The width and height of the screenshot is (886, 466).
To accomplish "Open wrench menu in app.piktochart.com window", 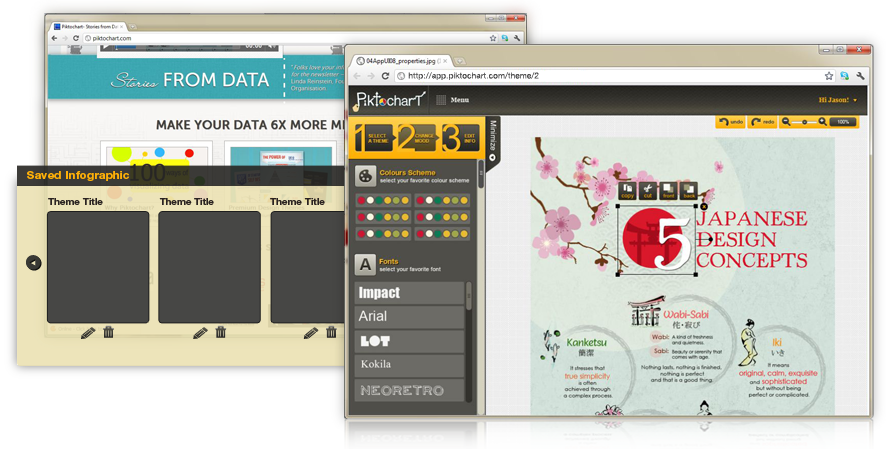I will tap(861, 76).
